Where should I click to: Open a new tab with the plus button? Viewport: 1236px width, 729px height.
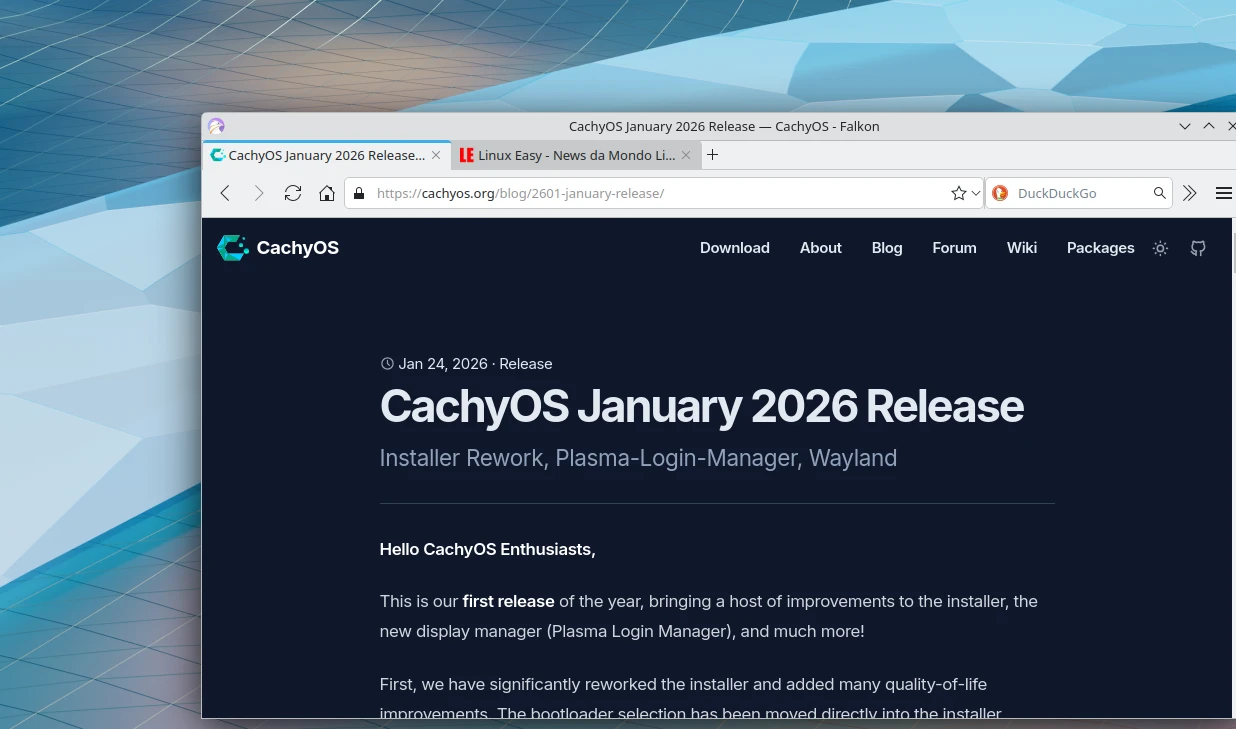tap(712, 155)
